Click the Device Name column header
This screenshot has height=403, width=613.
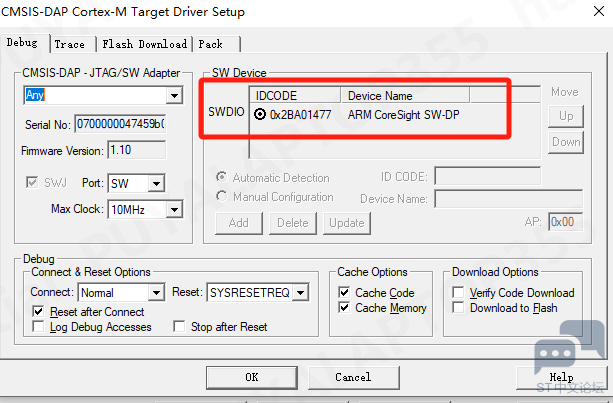405,95
